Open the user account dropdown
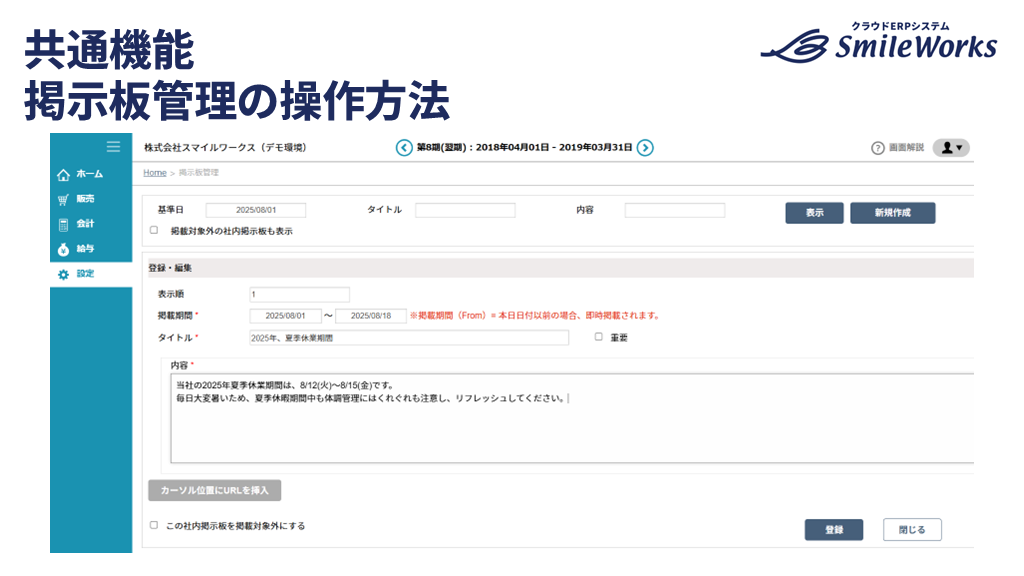 [x=952, y=148]
